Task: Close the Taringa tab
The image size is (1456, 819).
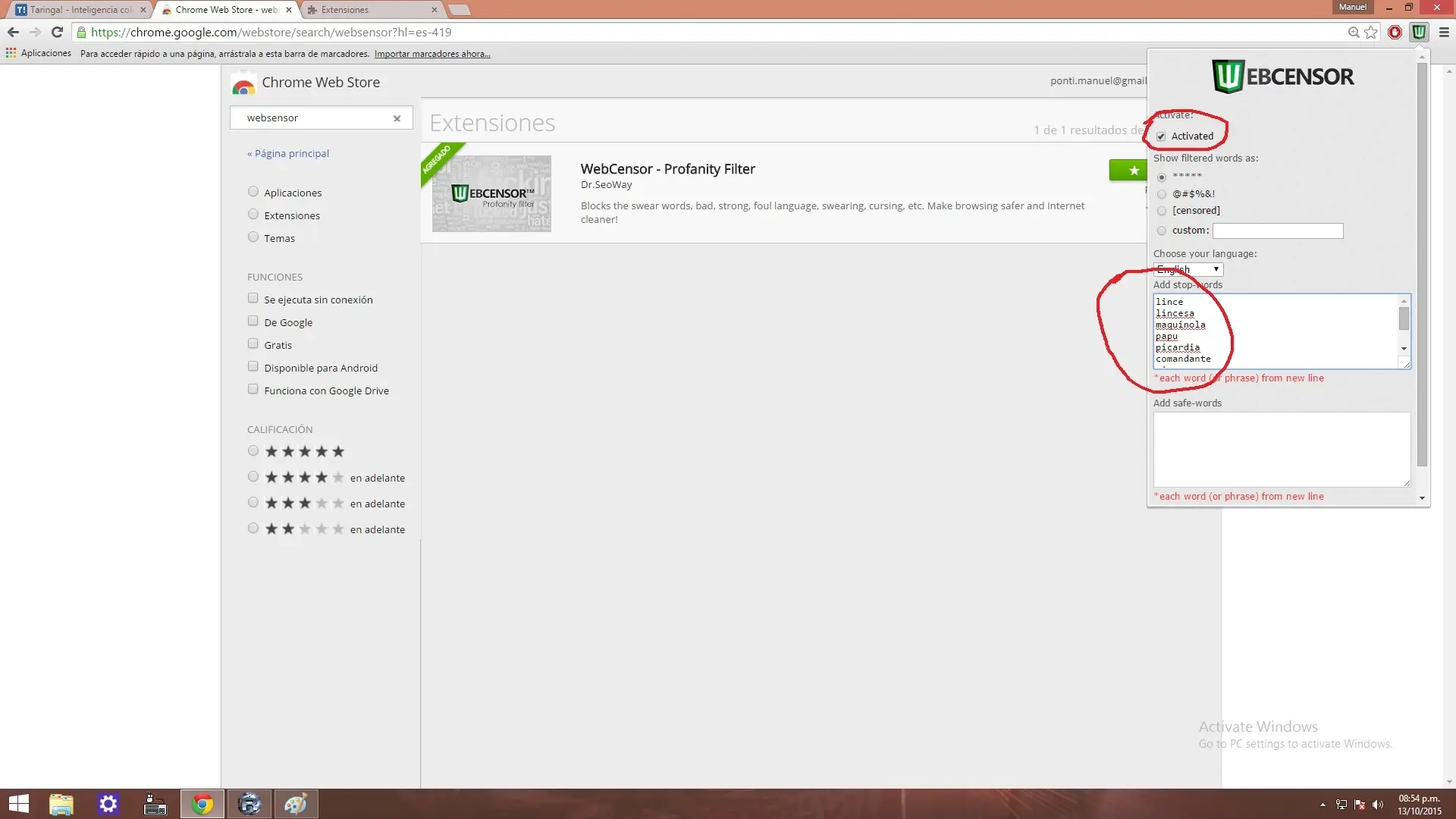Action: point(143,10)
